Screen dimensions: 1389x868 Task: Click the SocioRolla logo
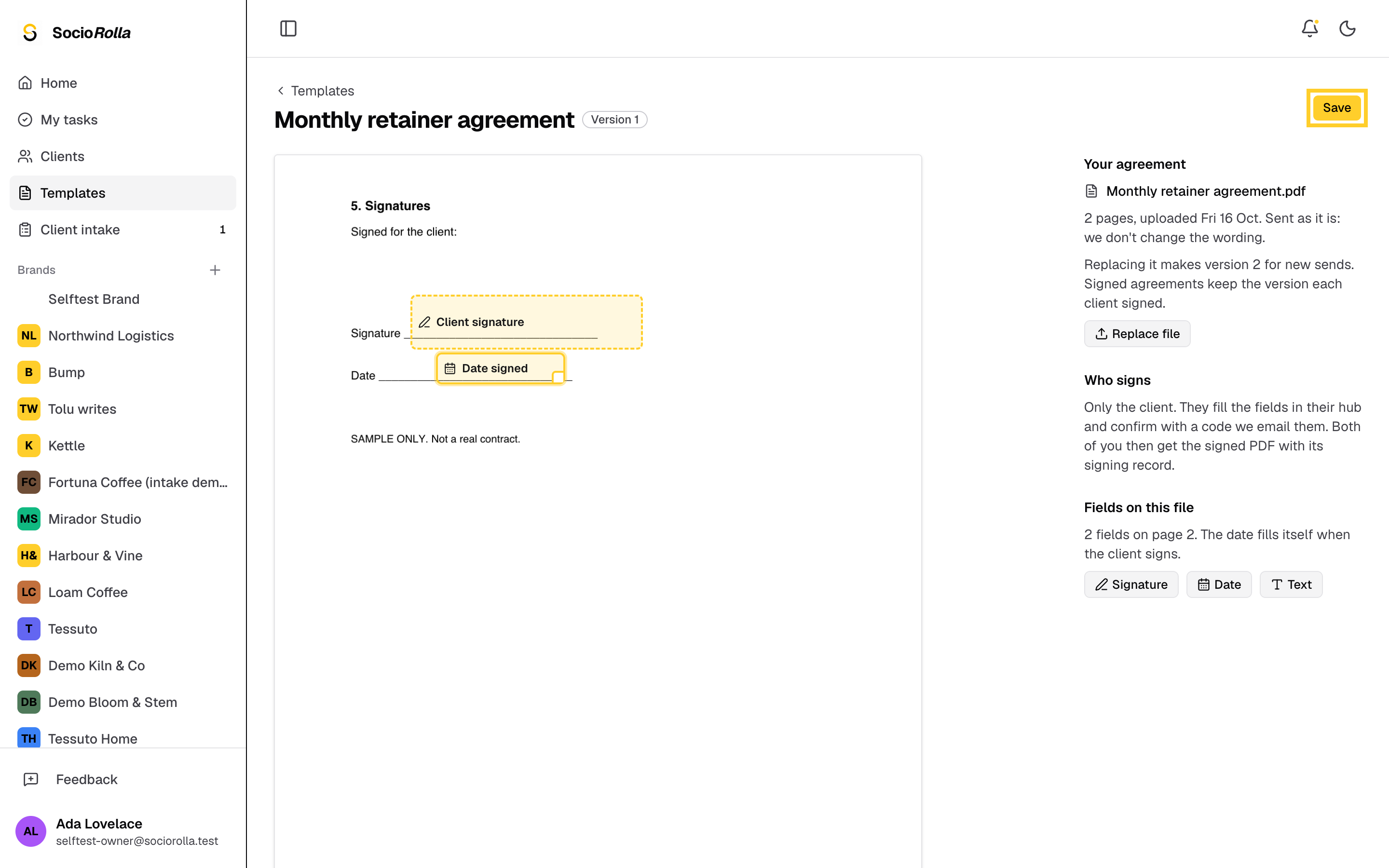[x=76, y=33]
